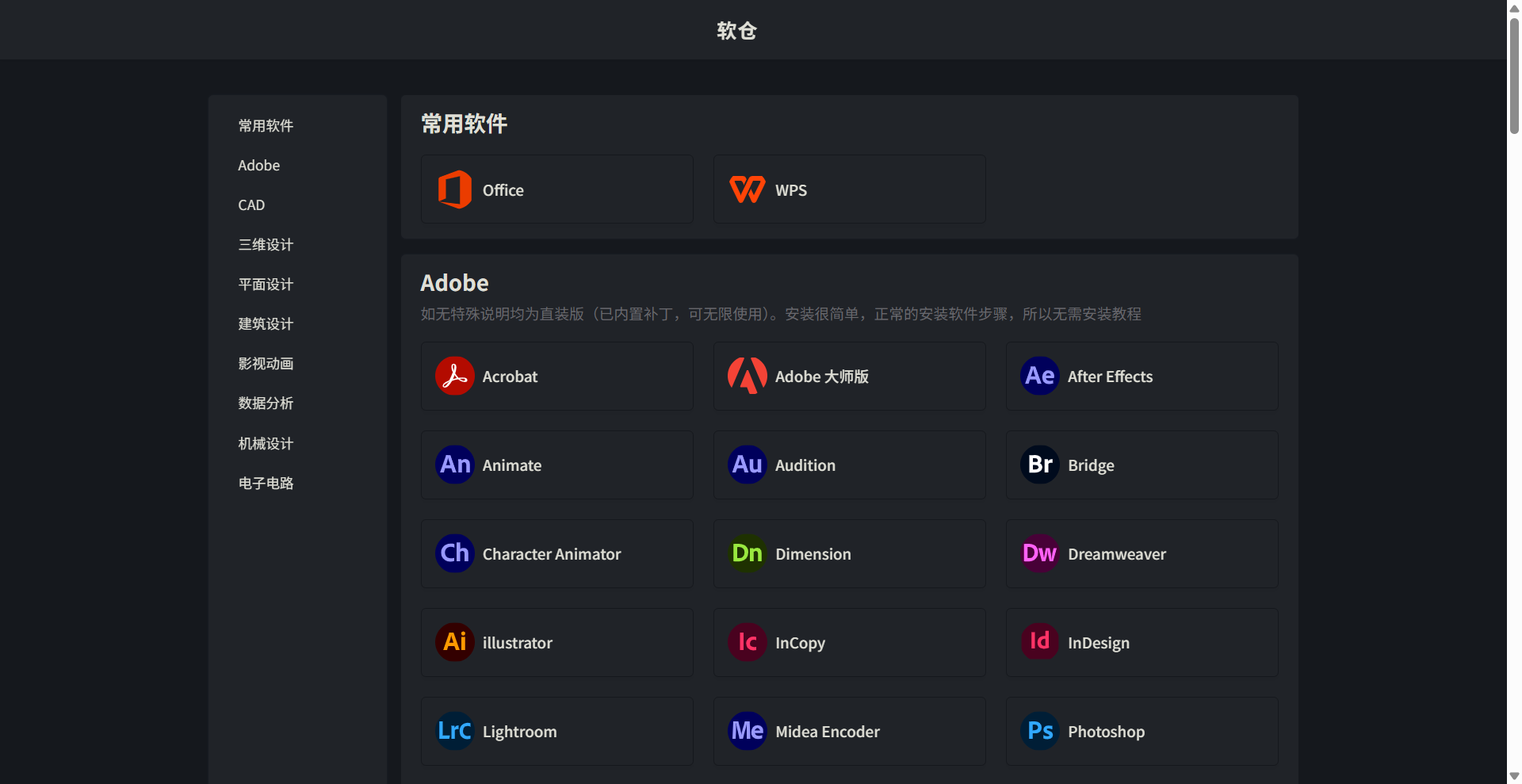Open the Acrobat red icon

click(455, 377)
